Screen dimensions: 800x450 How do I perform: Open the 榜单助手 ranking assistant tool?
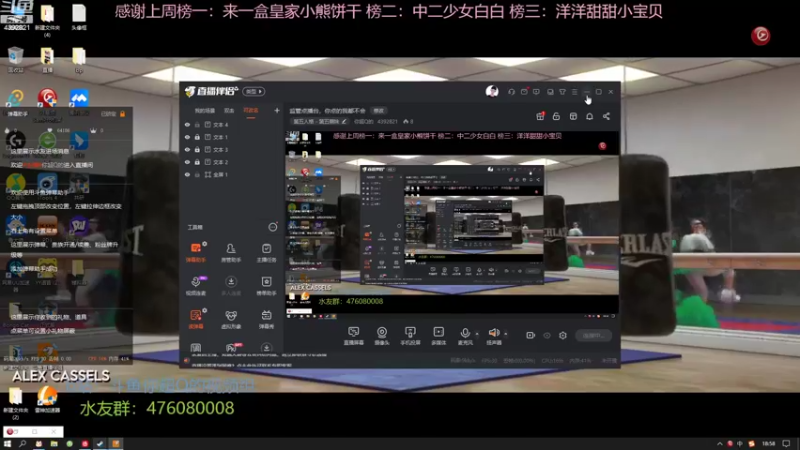[266, 286]
